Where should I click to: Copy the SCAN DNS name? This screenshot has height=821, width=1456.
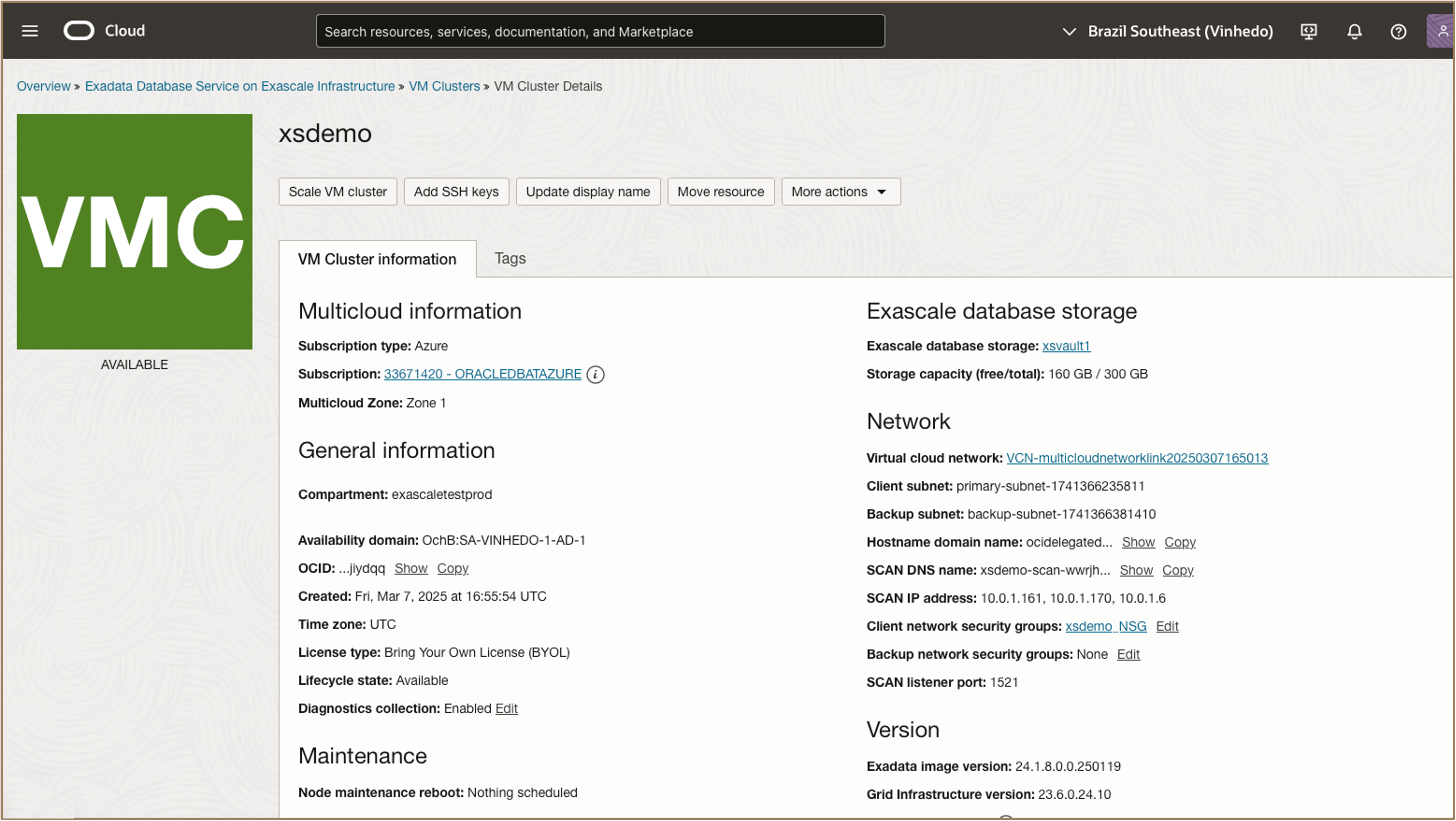pyautogui.click(x=1177, y=570)
